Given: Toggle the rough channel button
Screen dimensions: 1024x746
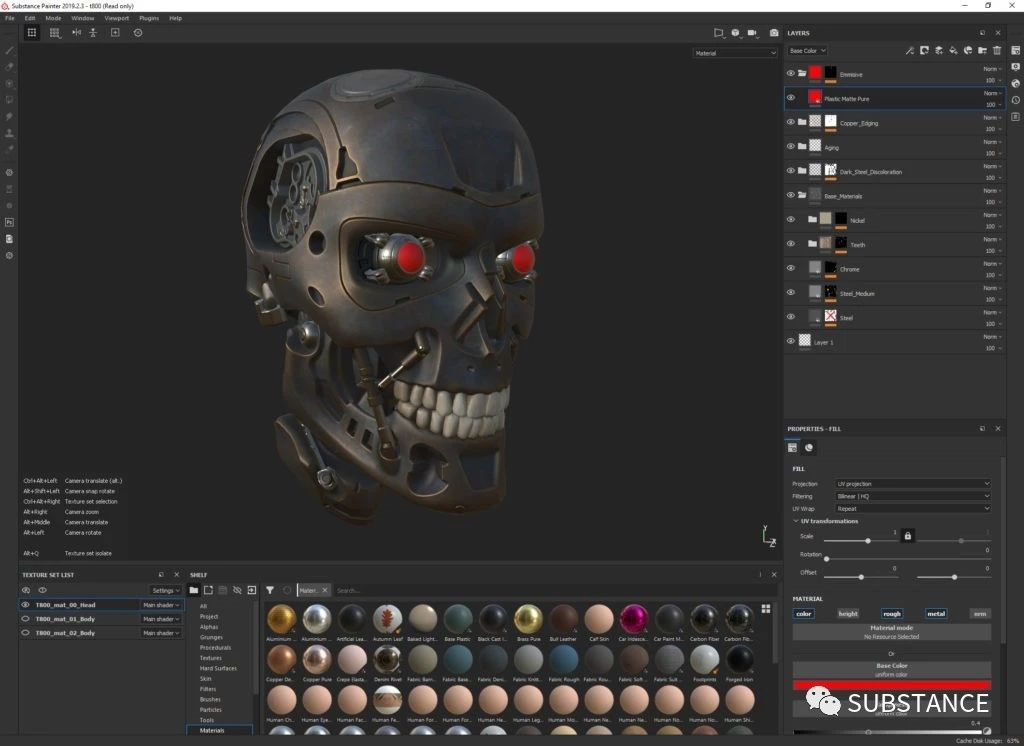Looking at the screenshot, I should click(892, 613).
